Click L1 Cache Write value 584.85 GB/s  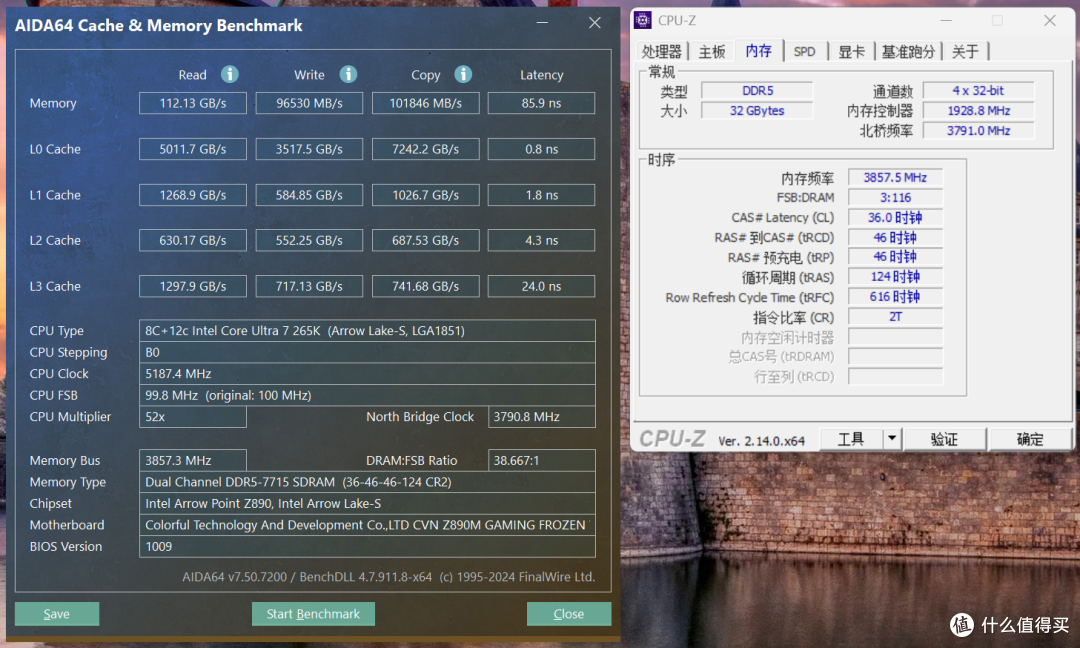click(x=309, y=195)
